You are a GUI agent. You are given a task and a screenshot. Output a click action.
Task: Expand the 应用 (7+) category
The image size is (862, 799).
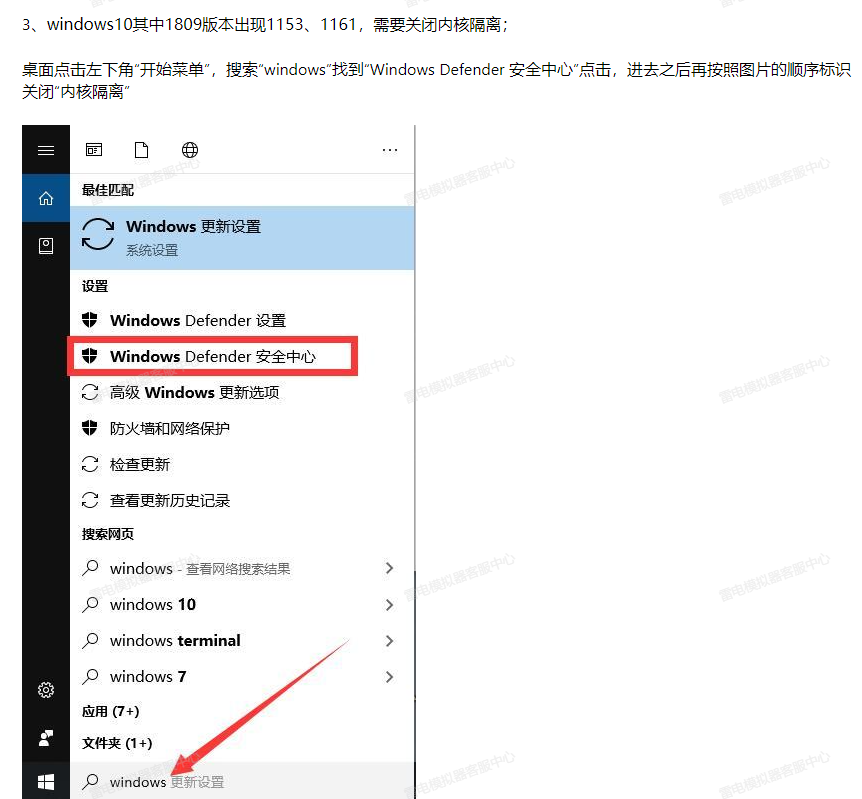[110, 712]
